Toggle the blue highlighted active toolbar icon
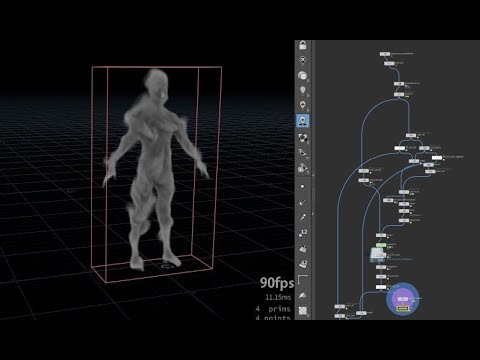The image size is (480, 360). tap(303, 120)
